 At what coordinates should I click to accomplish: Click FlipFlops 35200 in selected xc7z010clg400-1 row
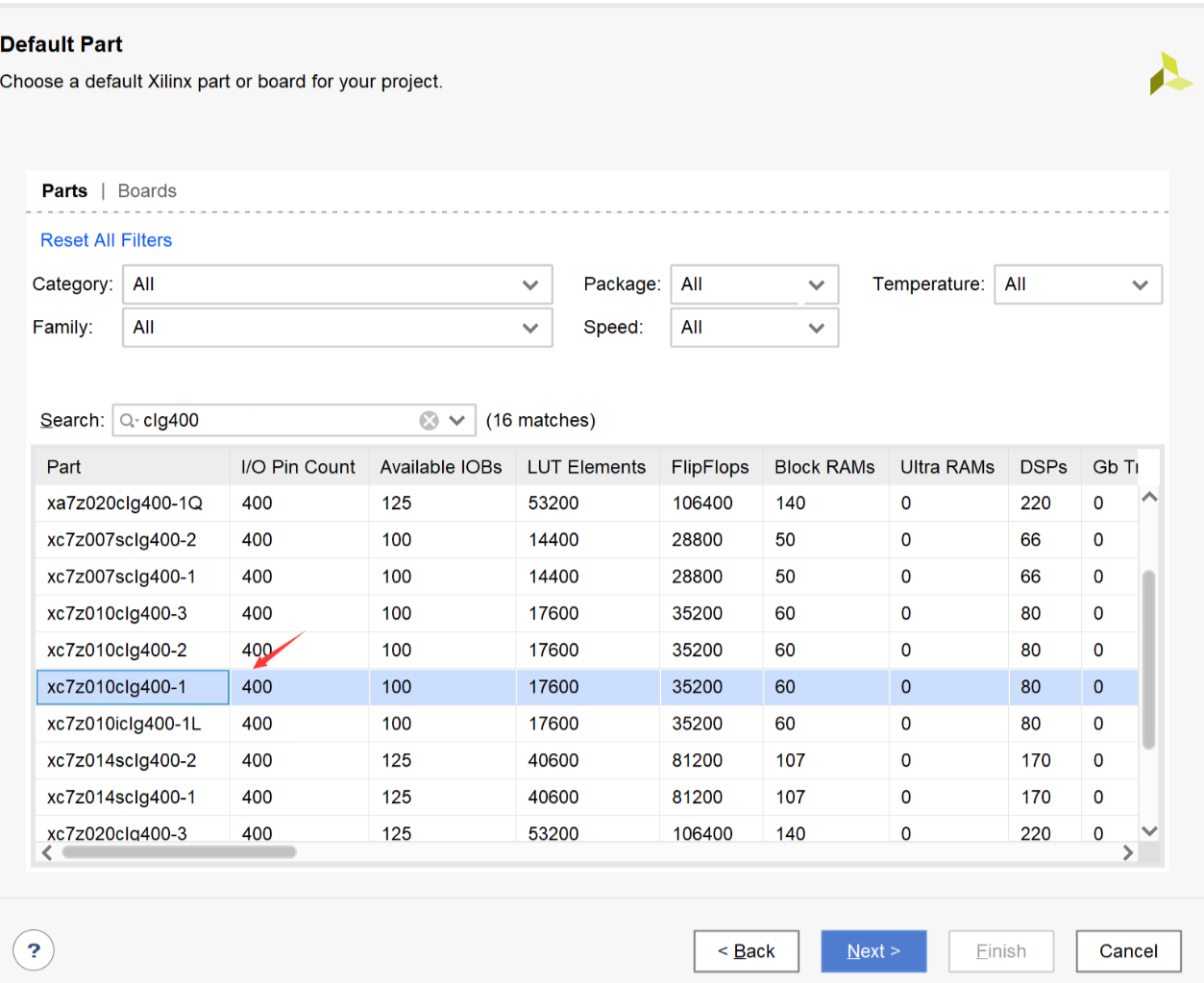[698, 687]
